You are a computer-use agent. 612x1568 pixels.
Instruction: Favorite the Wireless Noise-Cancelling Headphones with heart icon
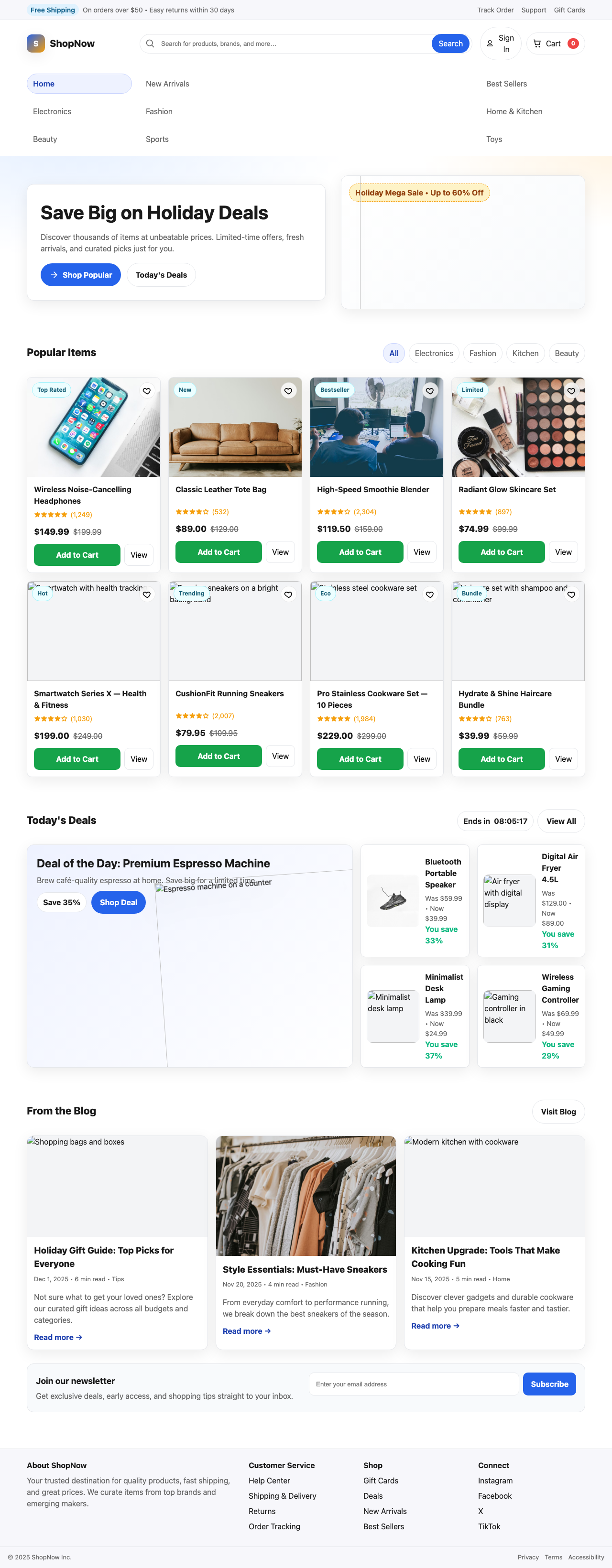click(147, 391)
